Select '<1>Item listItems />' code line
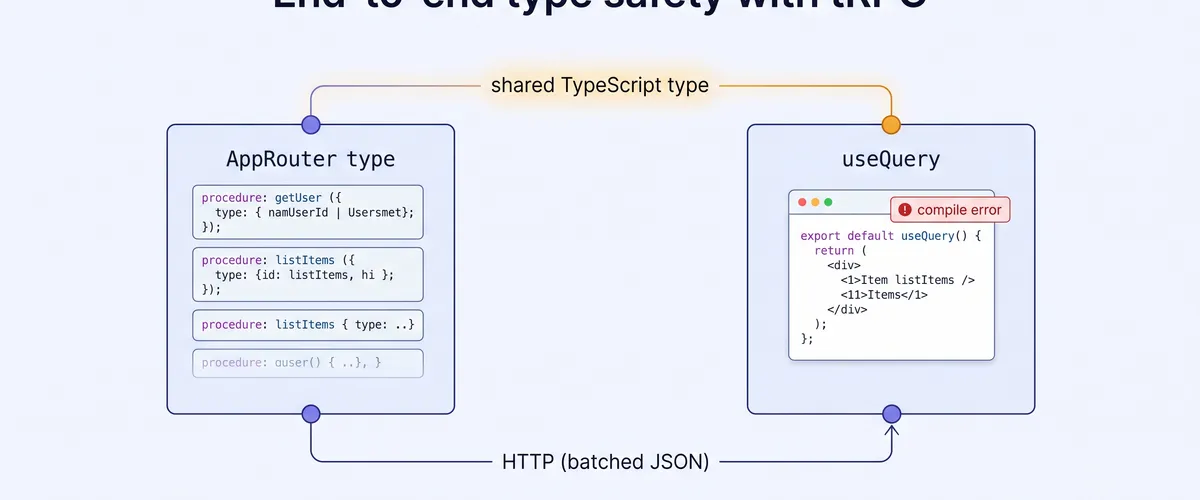The width and height of the screenshot is (1200, 500). coord(908,280)
